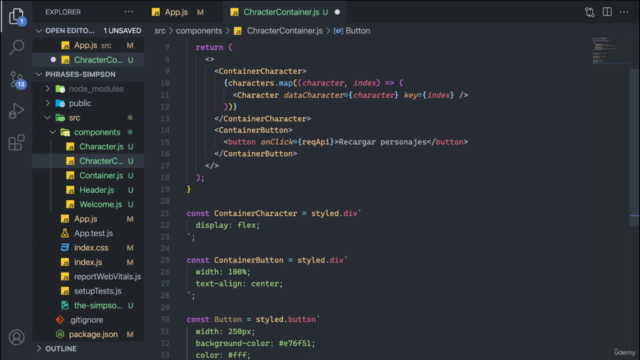Screen dimensions: 640x360
Task: Collapse the Open Editors section
Action: 39,31
